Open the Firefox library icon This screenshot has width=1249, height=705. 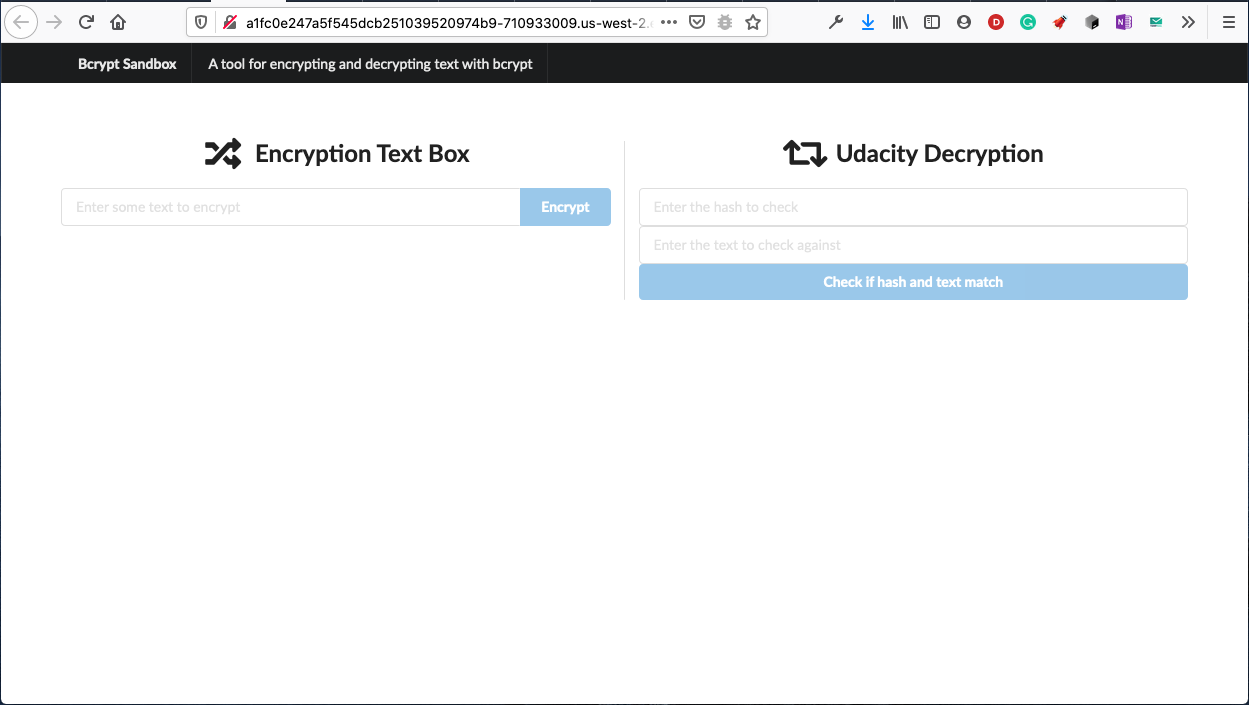pyautogui.click(x=900, y=22)
